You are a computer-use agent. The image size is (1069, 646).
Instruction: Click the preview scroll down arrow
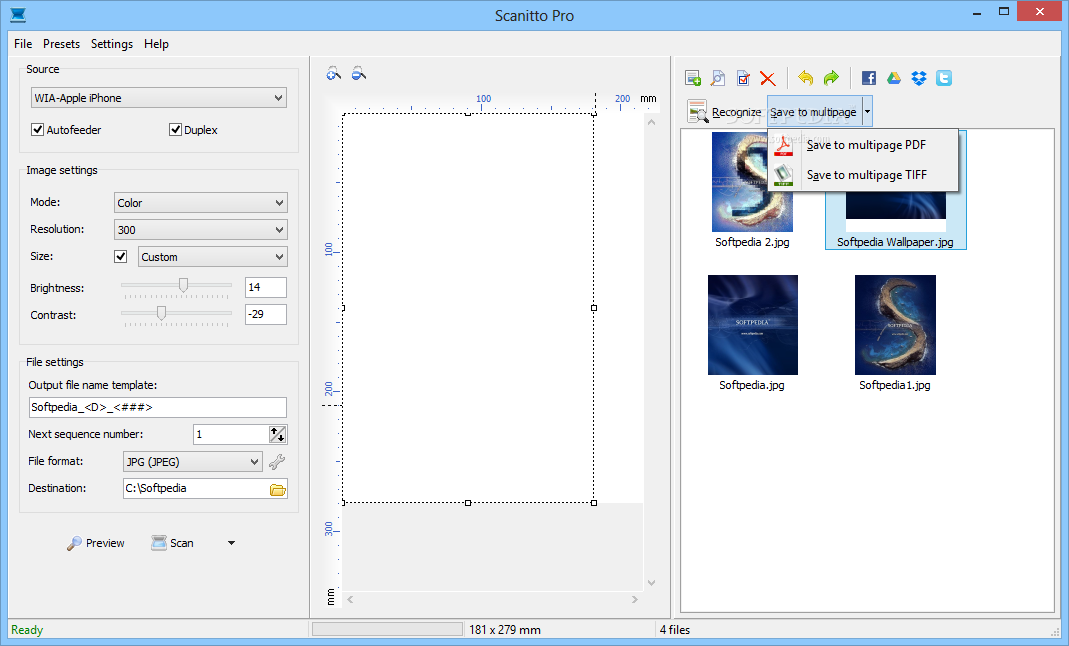651,583
